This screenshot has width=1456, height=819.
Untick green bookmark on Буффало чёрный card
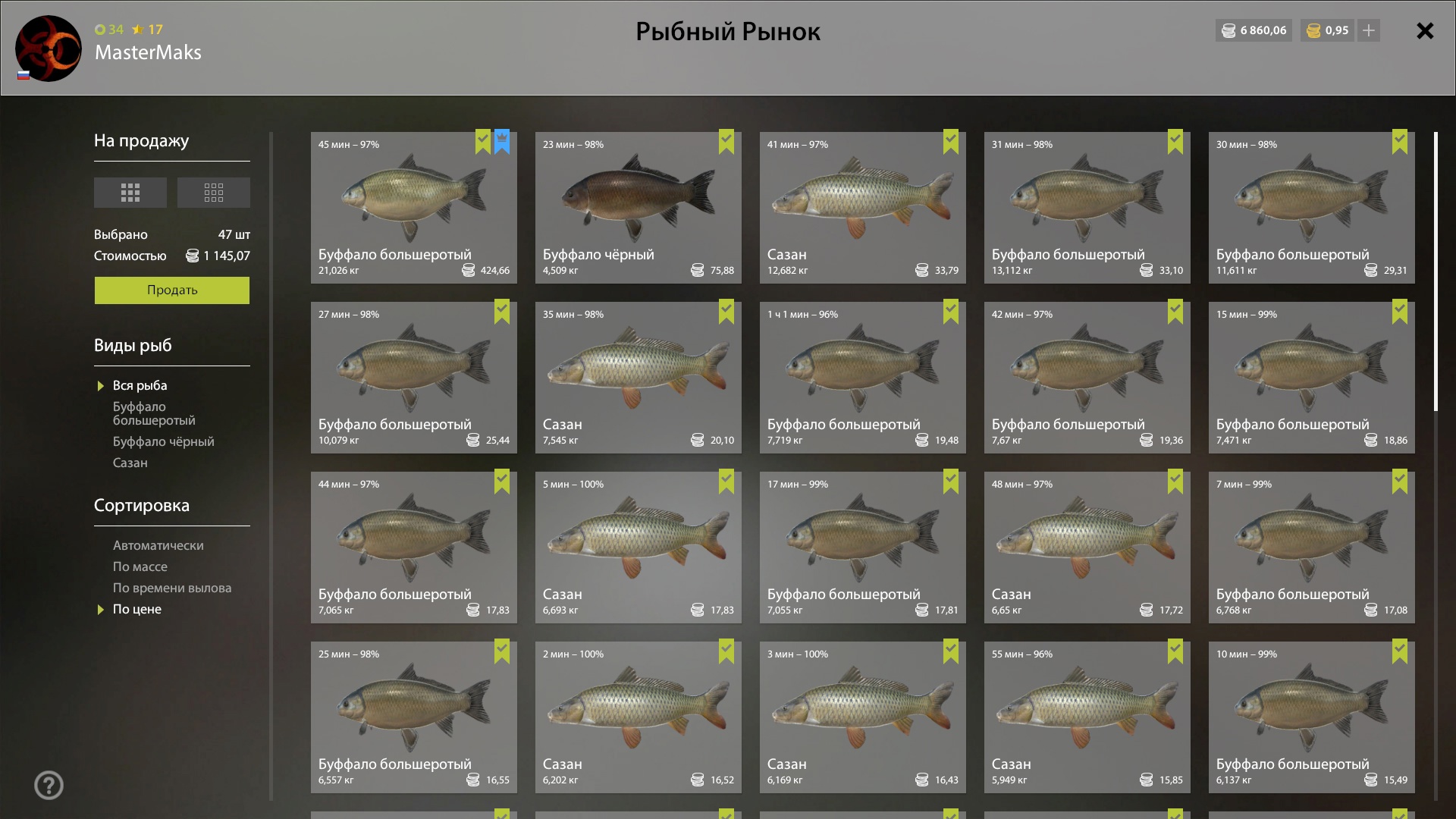click(726, 142)
